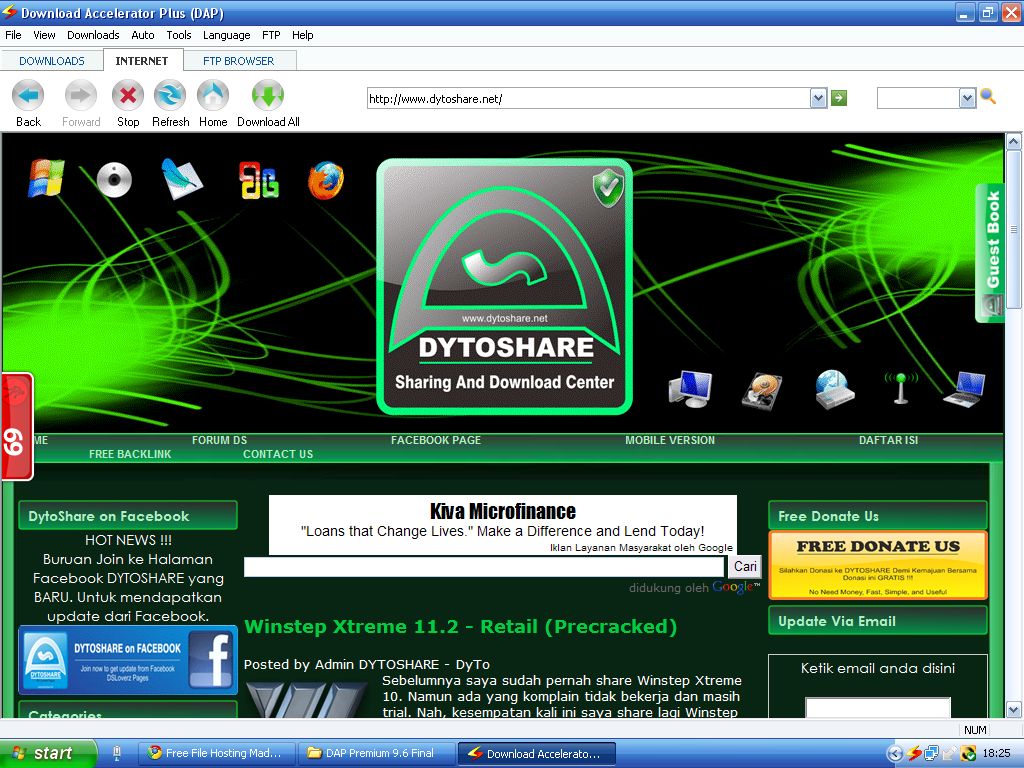Go to the Home page icon
The width and height of the screenshot is (1024, 768).
(213, 96)
